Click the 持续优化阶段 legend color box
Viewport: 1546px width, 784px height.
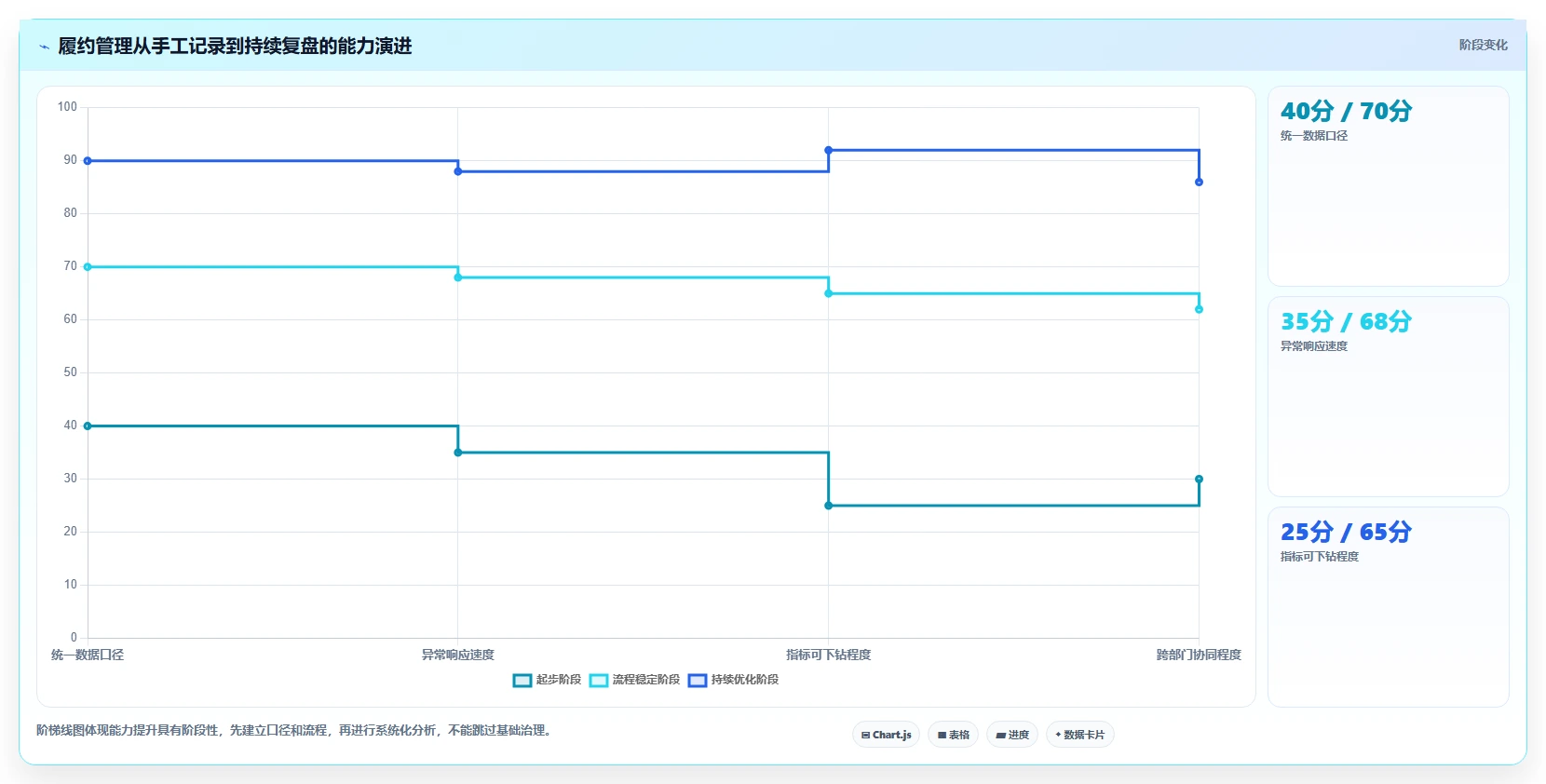coord(698,681)
